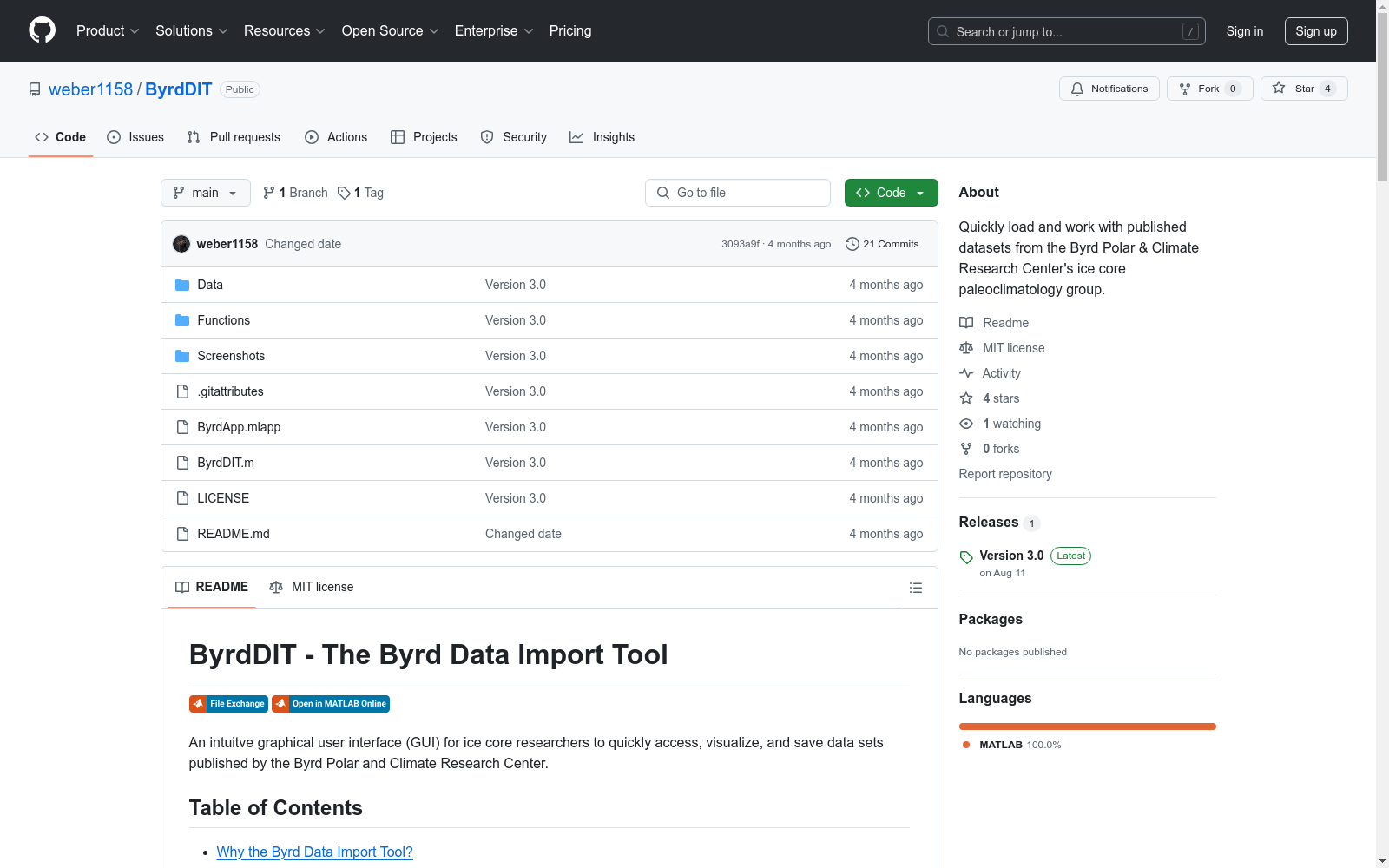Open the Functions folder
Image resolution: width=1389 pixels, height=868 pixels.
coord(223,320)
